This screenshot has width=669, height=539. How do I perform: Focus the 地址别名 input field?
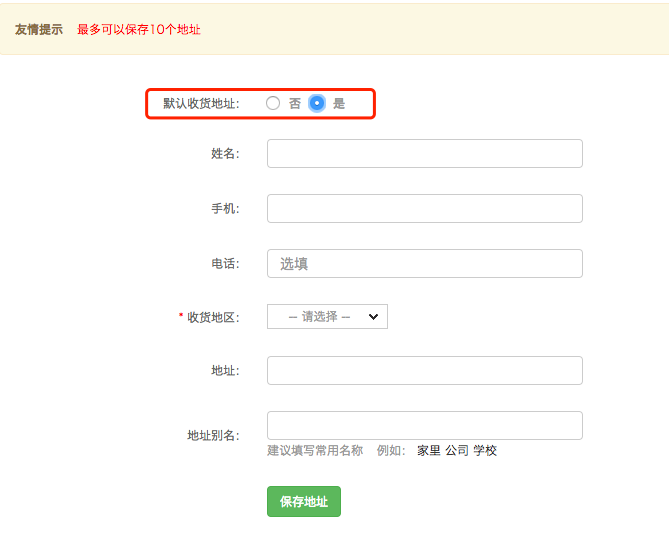[x=425, y=425]
